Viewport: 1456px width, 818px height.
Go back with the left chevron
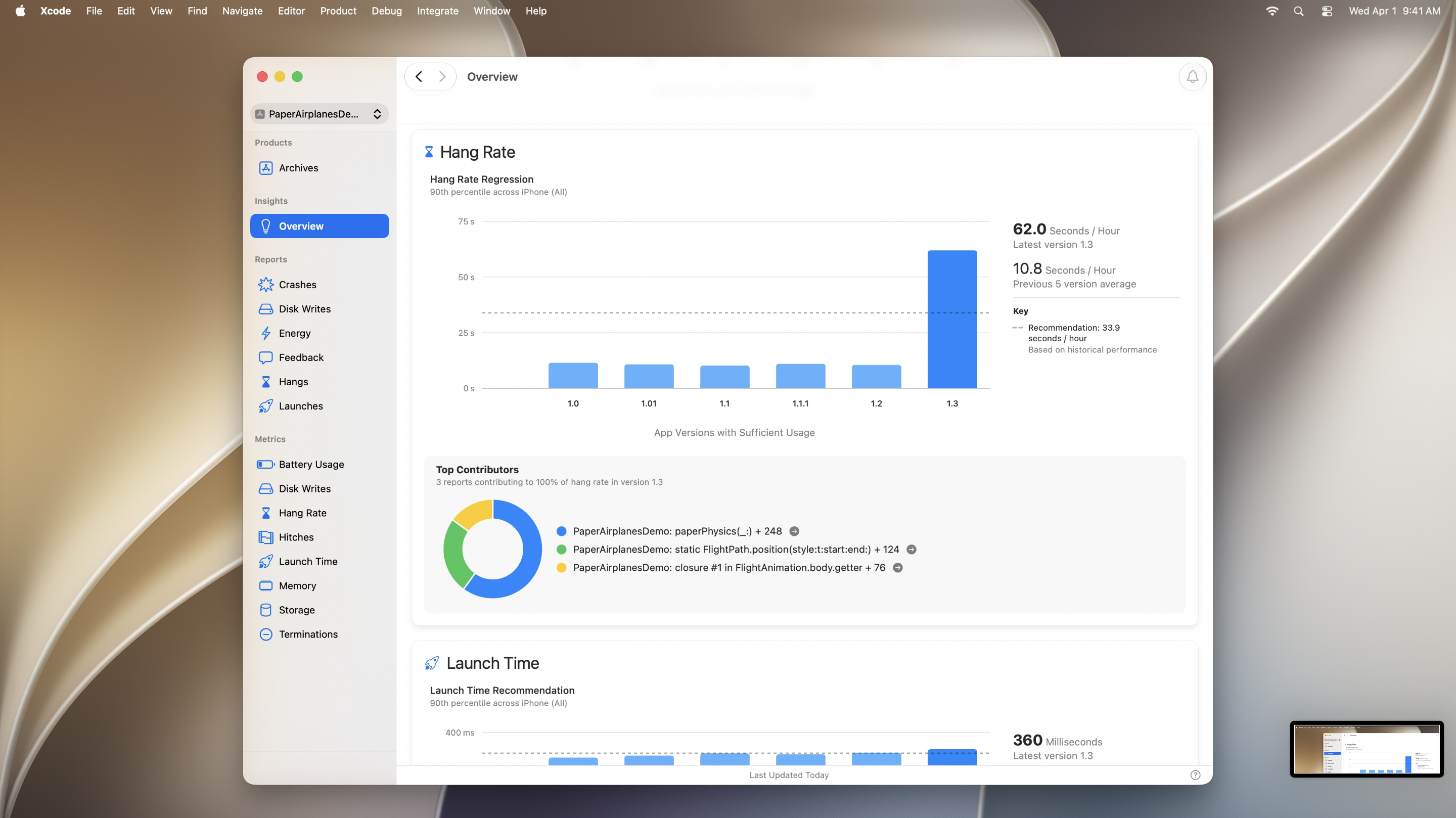pyautogui.click(x=419, y=76)
